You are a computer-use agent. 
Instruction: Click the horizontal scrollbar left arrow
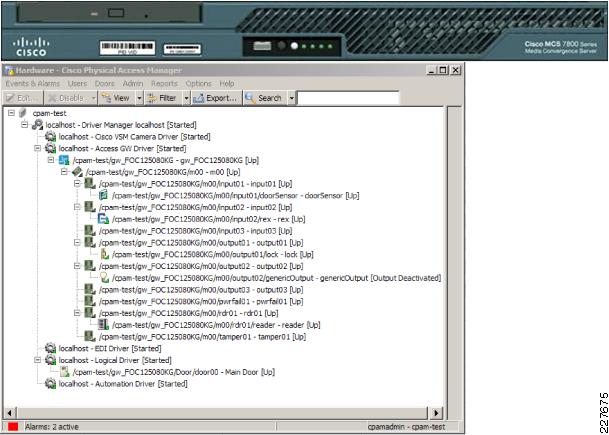click(x=9, y=412)
